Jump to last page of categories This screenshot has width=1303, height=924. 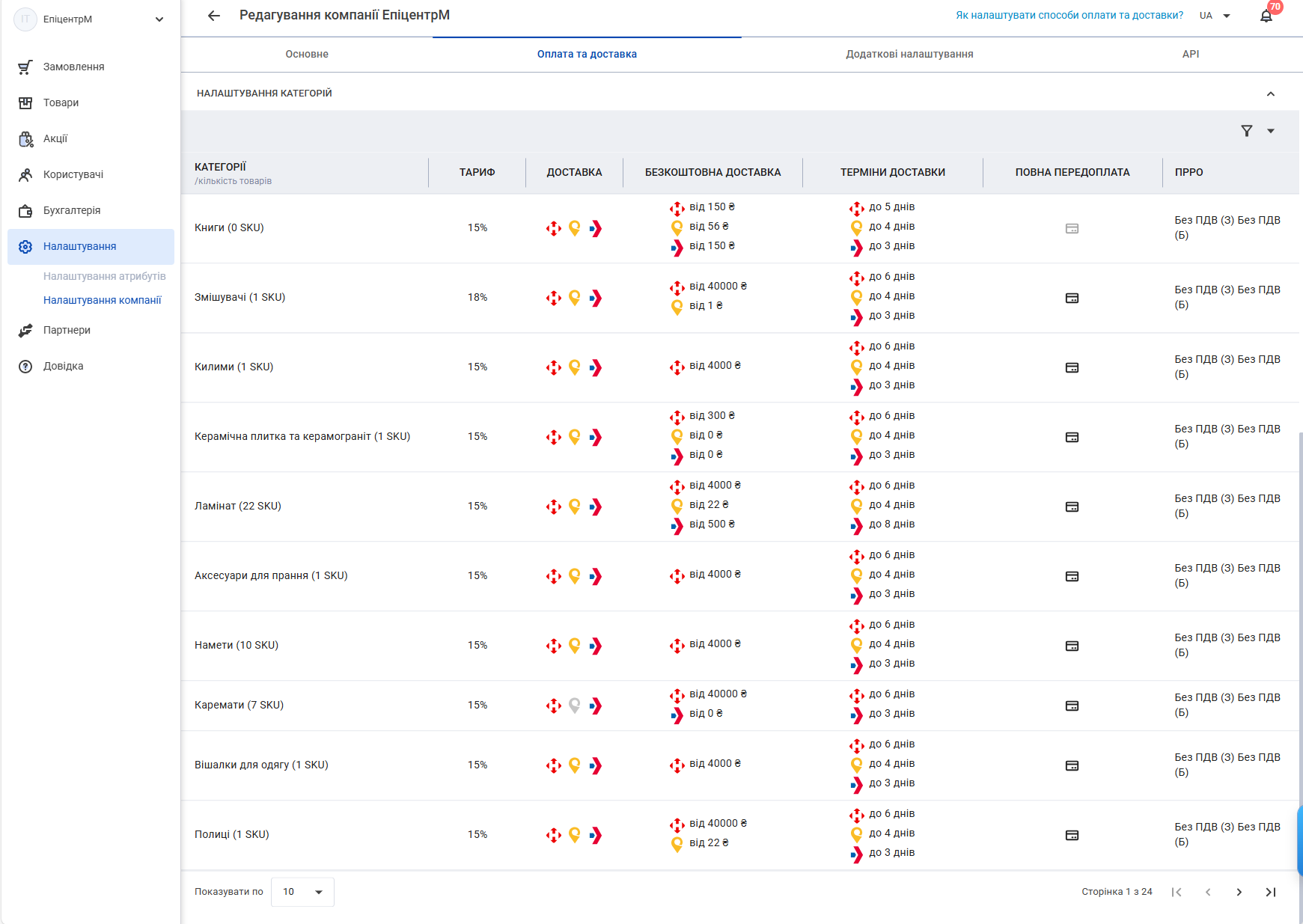point(1271,892)
